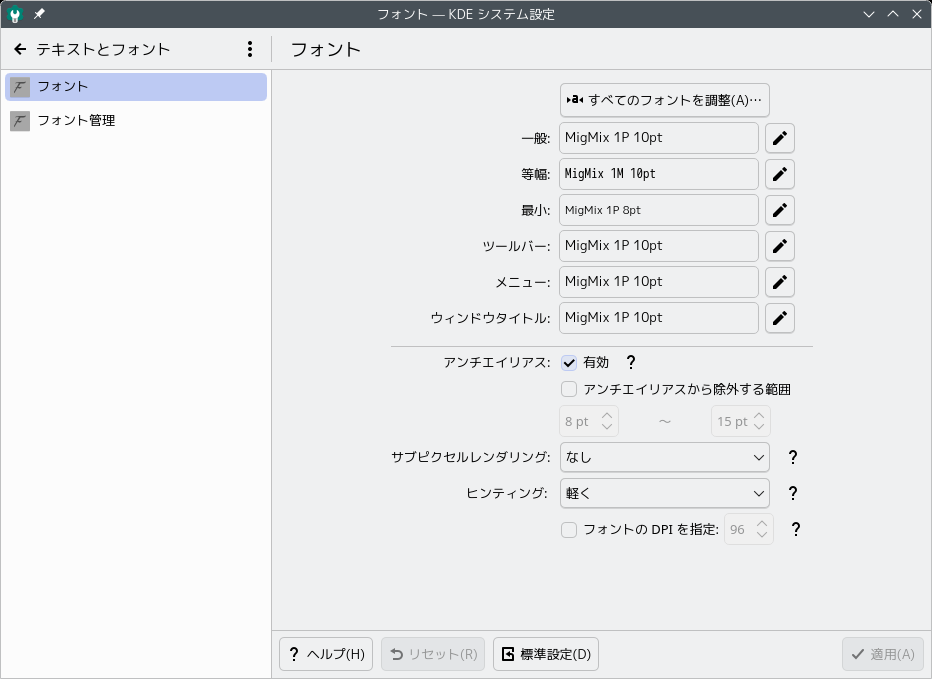The height and width of the screenshot is (679, 932).
Task: Open the editor for the 最小 font
Action: [779, 210]
